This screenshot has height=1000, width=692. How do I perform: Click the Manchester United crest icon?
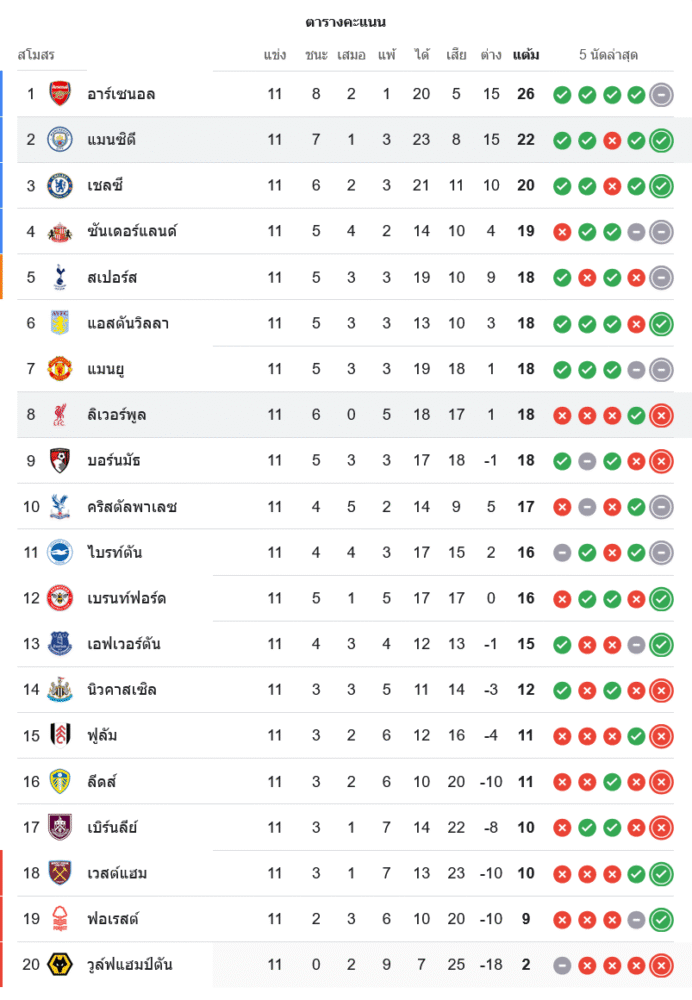point(60,369)
